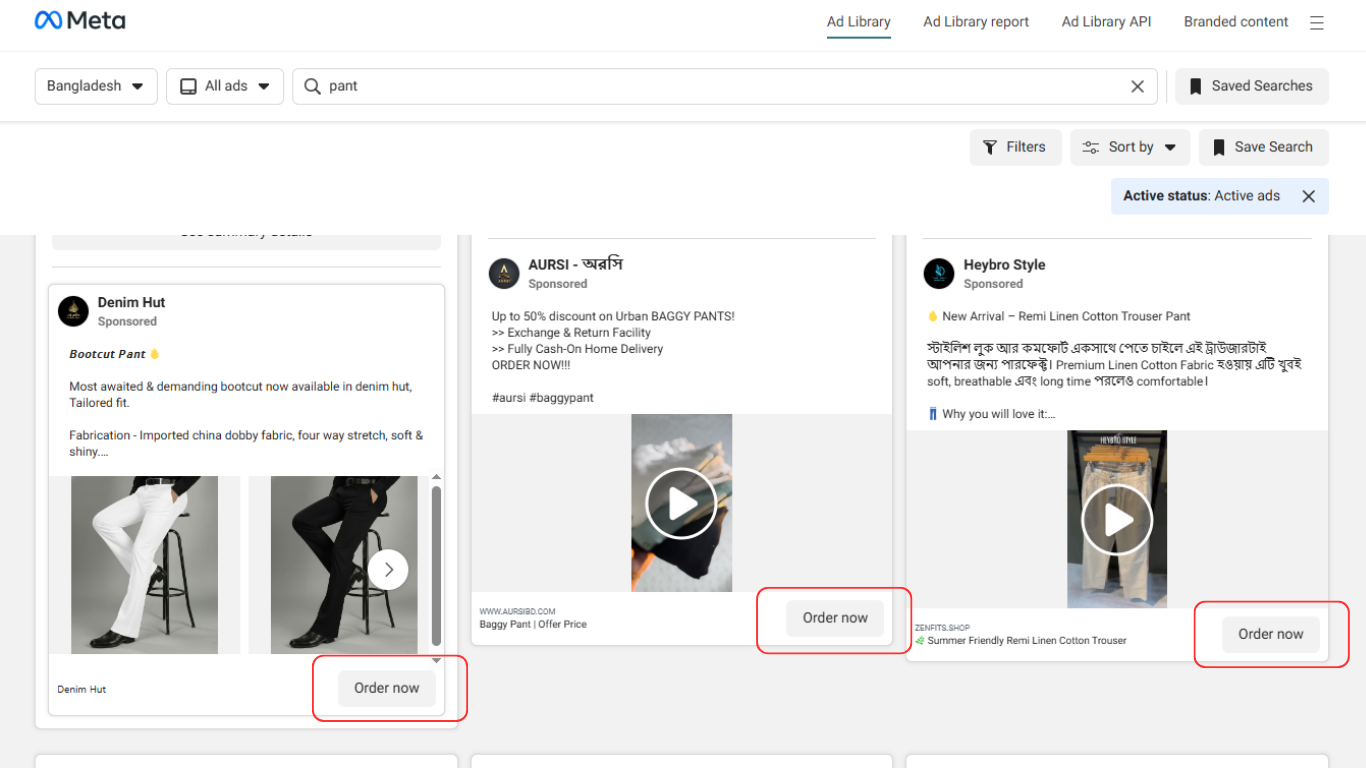Image resolution: width=1366 pixels, height=768 pixels.
Task: Open the All ads category dropdown
Action: pos(225,87)
